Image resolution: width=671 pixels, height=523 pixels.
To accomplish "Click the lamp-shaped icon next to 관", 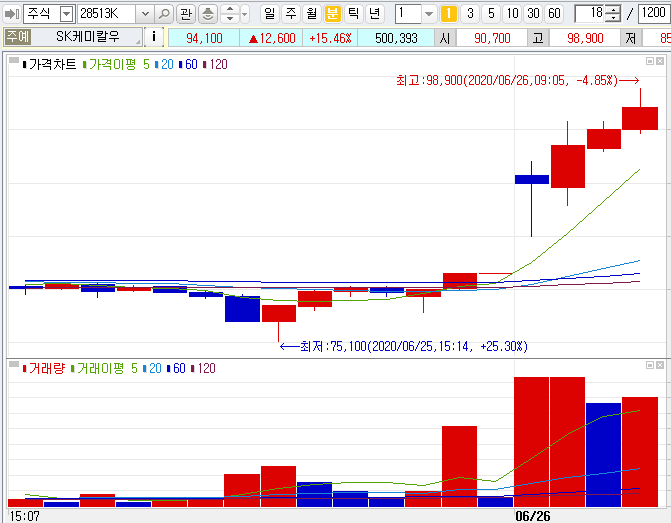I will point(208,14).
